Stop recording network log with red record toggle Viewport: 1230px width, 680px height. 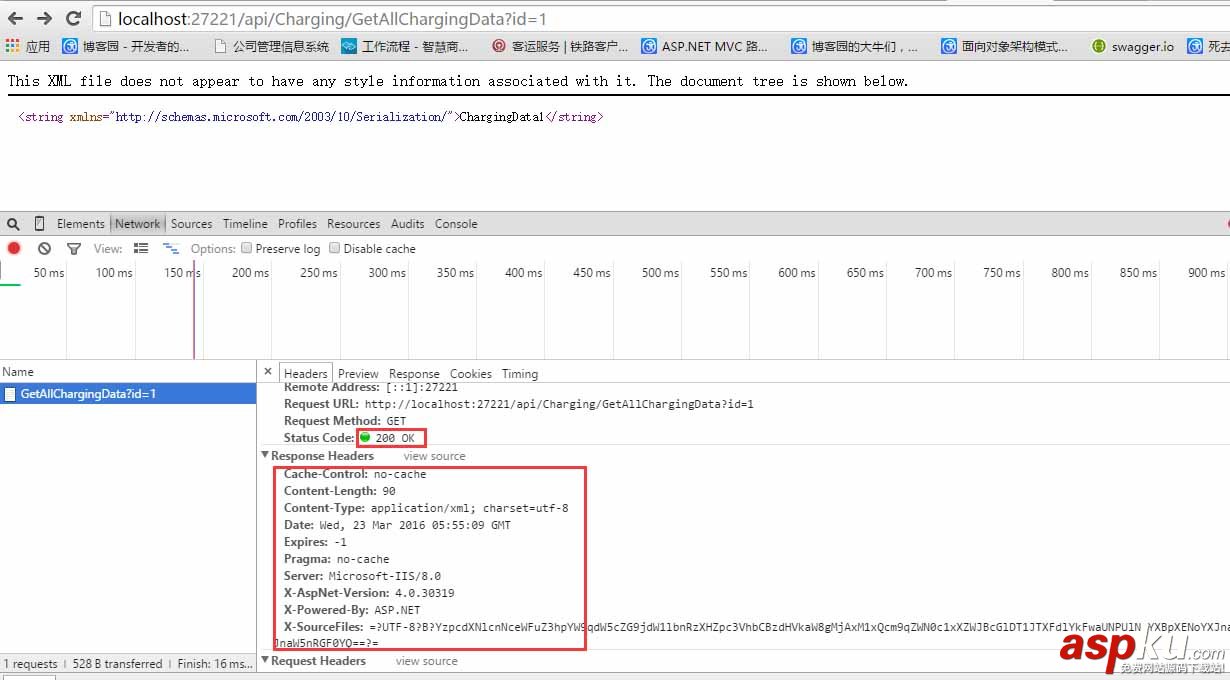coord(14,248)
